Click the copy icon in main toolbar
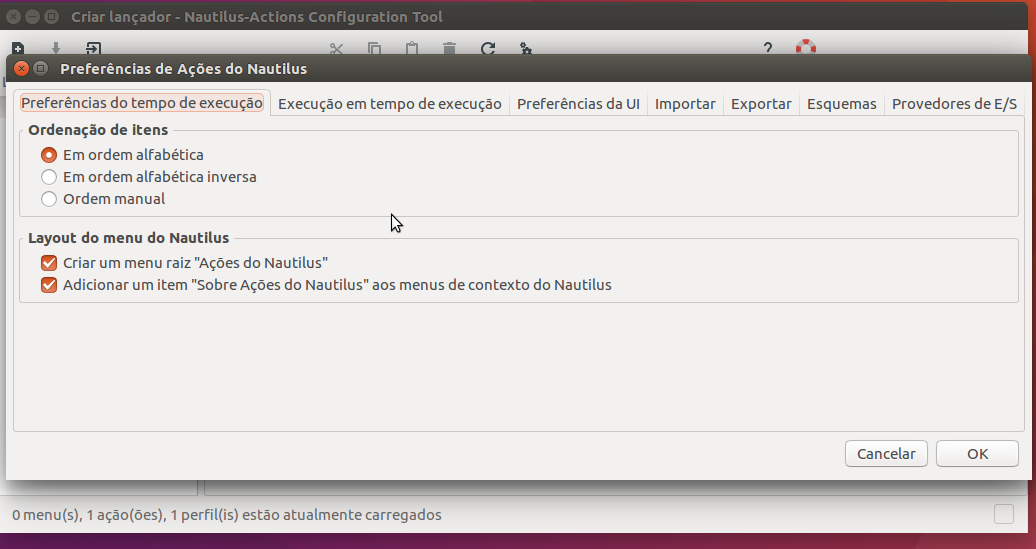This screenshot has height=549, width=1036. coord(374,48)
